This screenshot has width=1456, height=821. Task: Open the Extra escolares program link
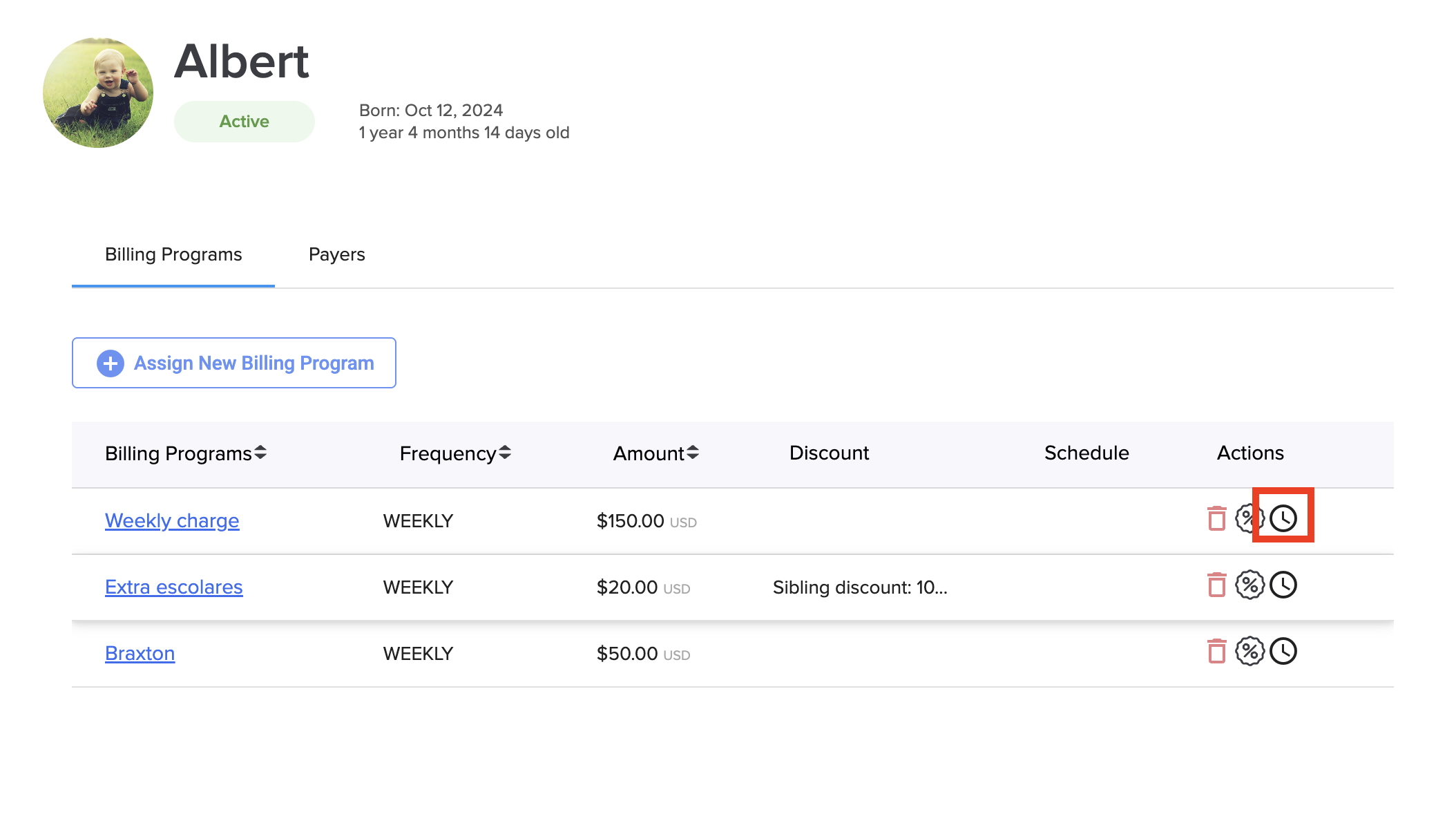pyautogui.click(x=174, y=587)
